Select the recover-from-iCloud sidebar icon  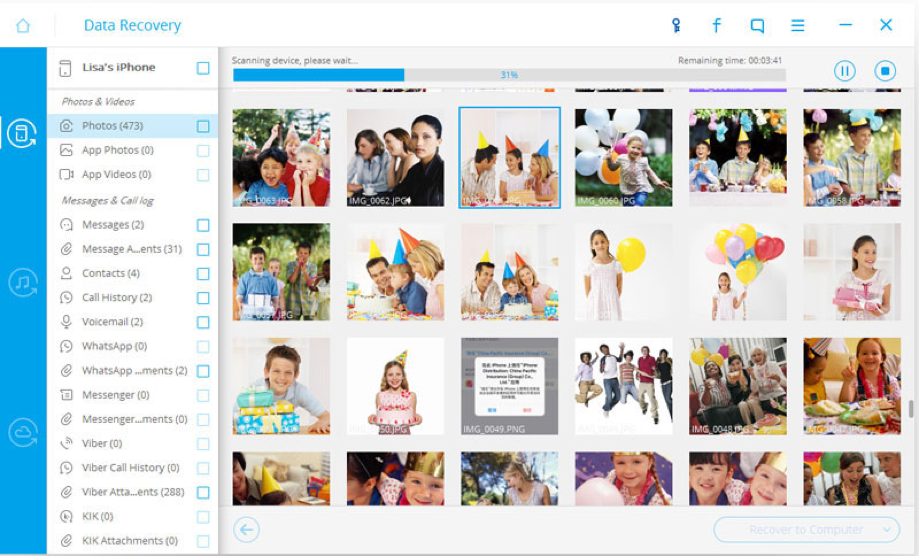(23, 433)
